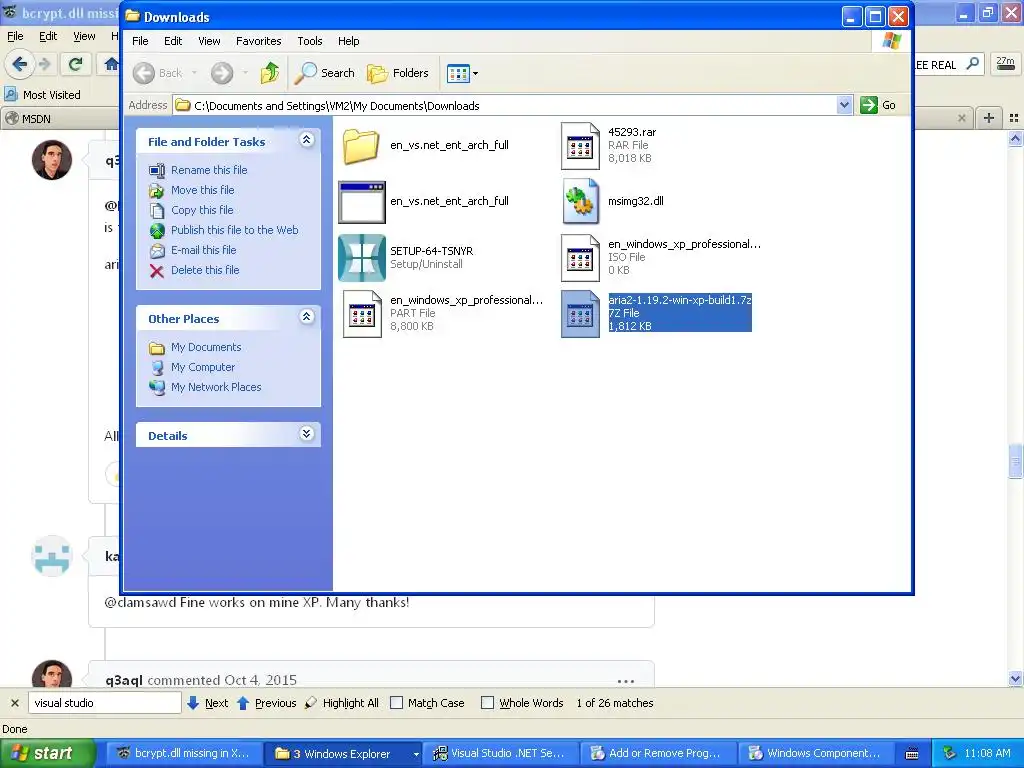Open the Edit menu in Downloads window
Screen dimensions: 1024x768
173,41
